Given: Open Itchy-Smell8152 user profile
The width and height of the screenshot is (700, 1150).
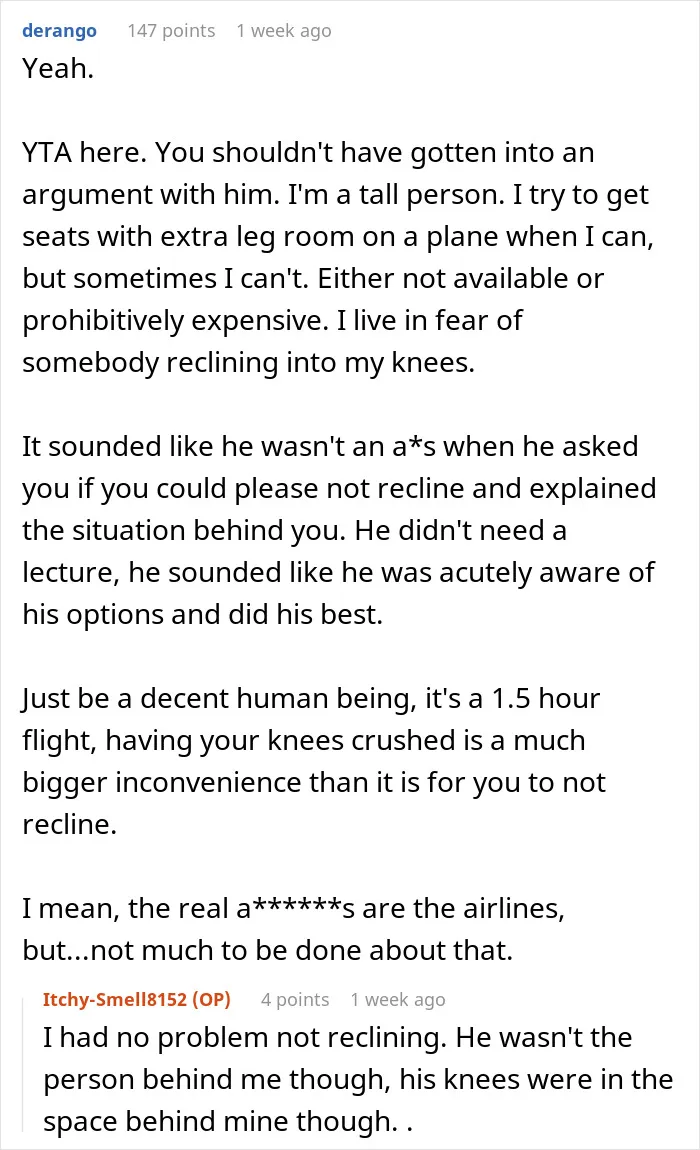Looking at the screenshot, I should click(114, 1000).
